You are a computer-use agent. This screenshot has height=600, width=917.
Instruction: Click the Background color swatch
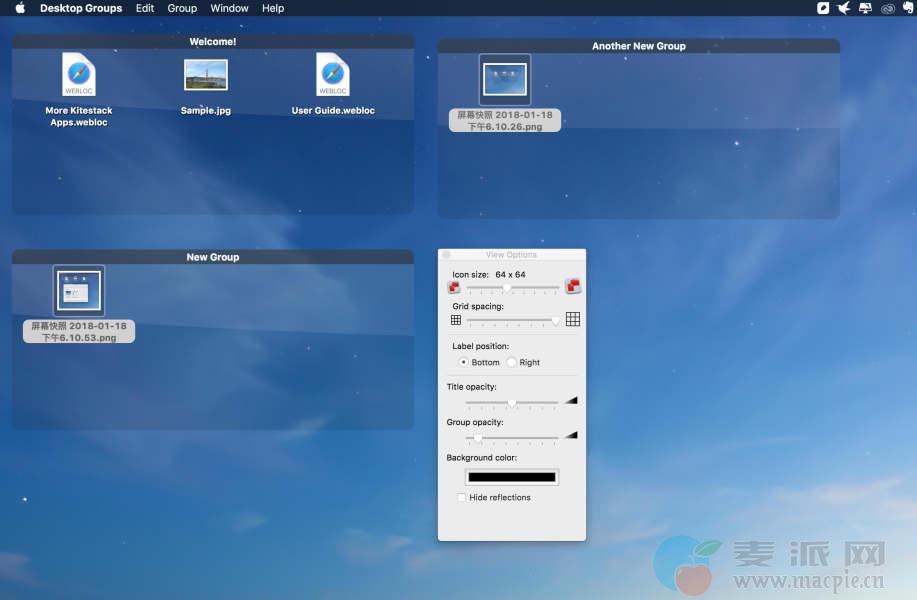click(511, 477)
